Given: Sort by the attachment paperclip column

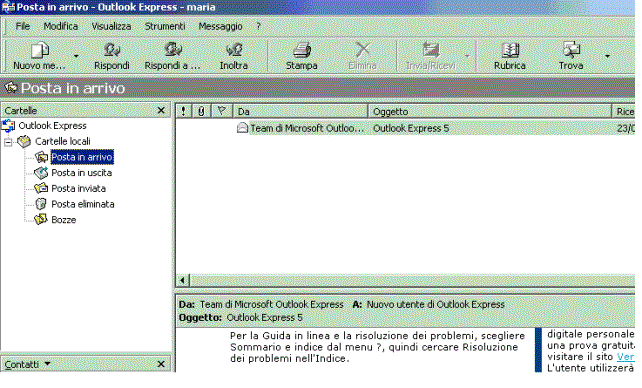Looking at the screenshot, I should [x=201, y=111].
